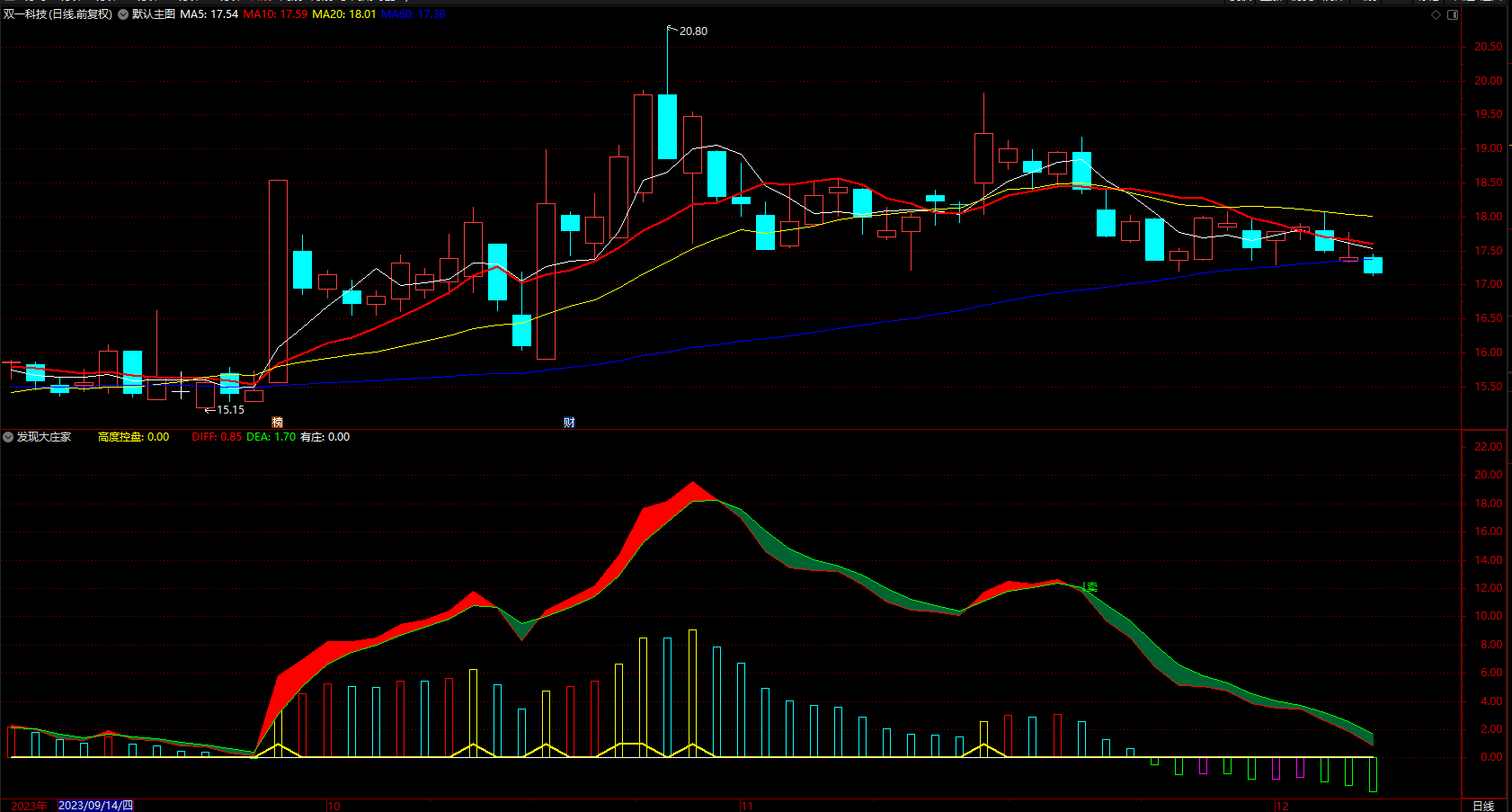Click the 15.15 low price annotation
This screenshot has width=1512, height=812.
point(230,410)
